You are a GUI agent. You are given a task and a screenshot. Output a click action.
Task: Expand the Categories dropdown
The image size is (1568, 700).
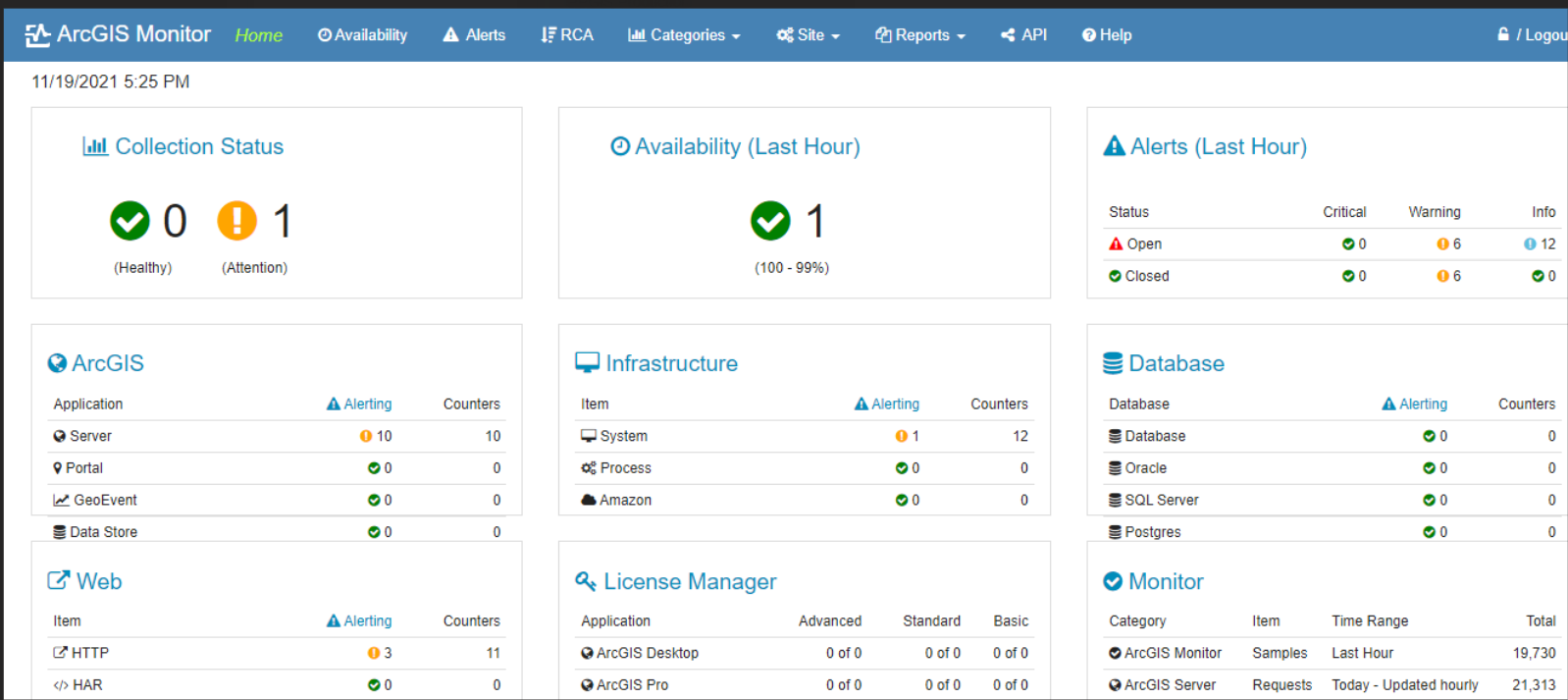coord(684,35)
